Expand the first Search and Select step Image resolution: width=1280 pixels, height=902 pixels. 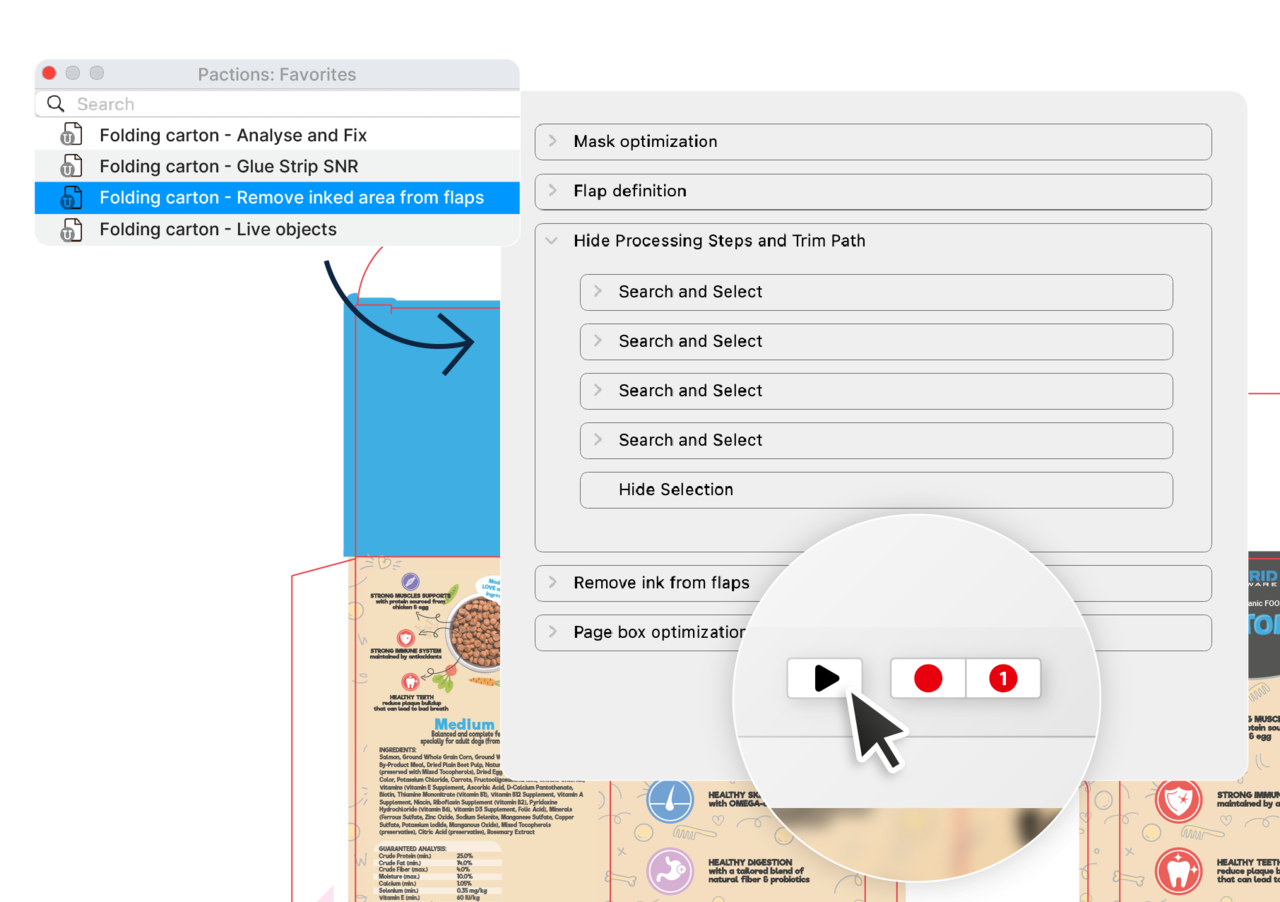(x=598, y=291)
